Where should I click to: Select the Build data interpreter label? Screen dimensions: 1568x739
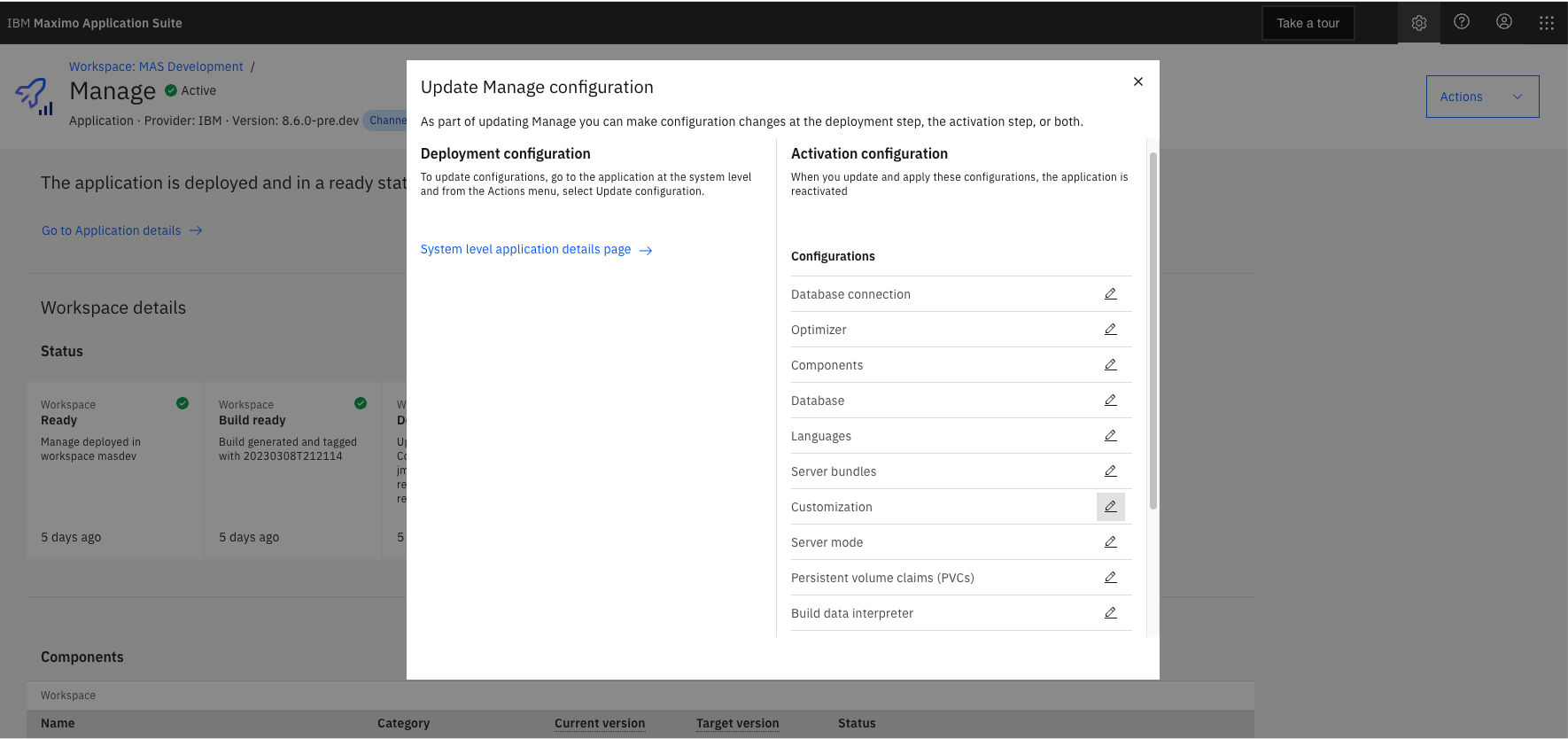[x=852, y=613]
